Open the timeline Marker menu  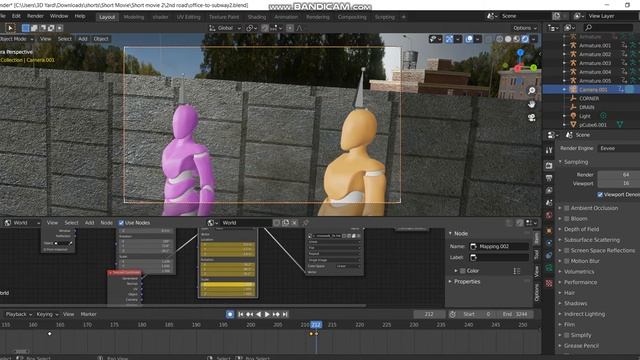88,314
